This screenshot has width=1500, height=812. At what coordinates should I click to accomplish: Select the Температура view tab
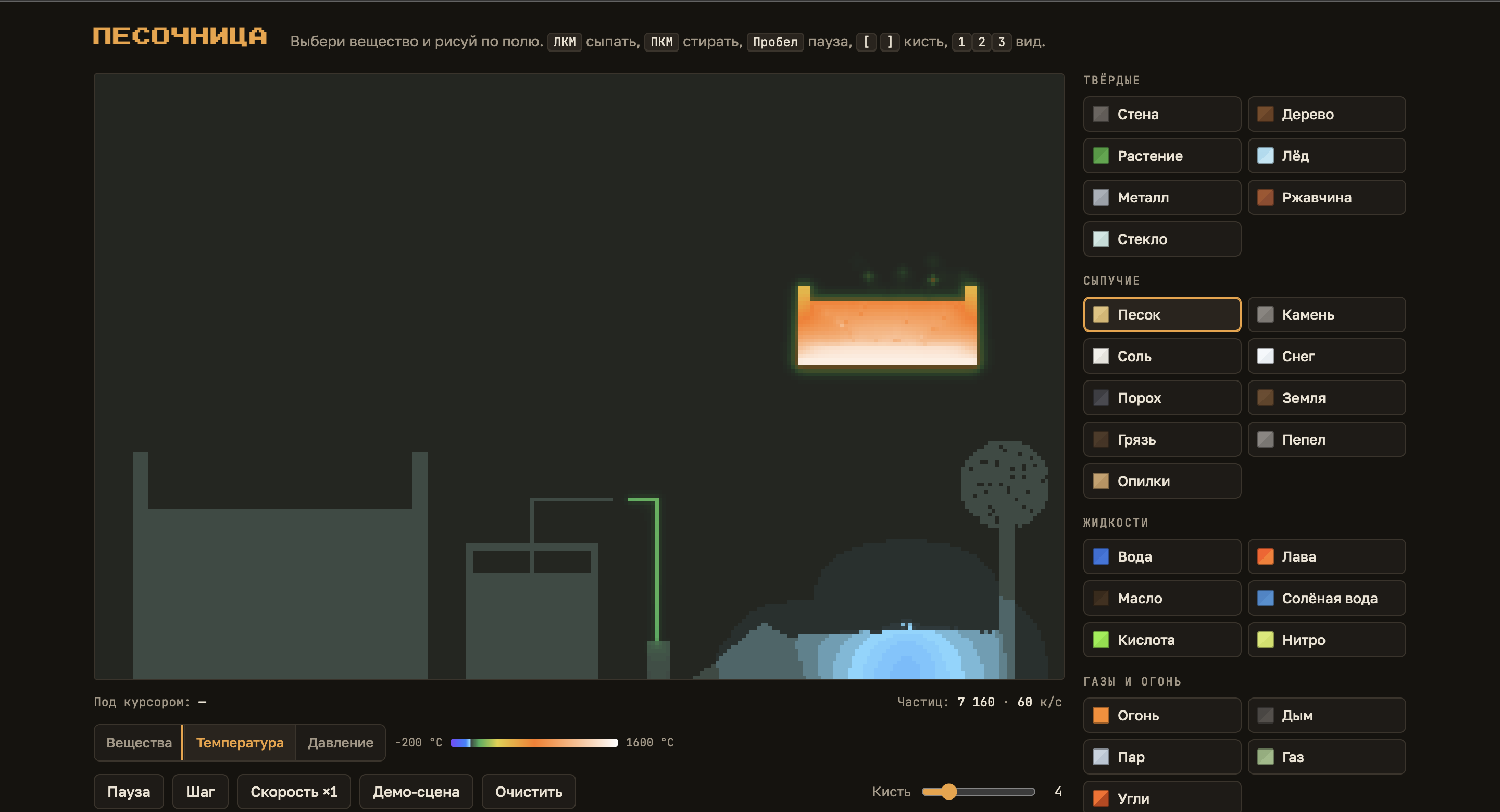pos(240,742)
